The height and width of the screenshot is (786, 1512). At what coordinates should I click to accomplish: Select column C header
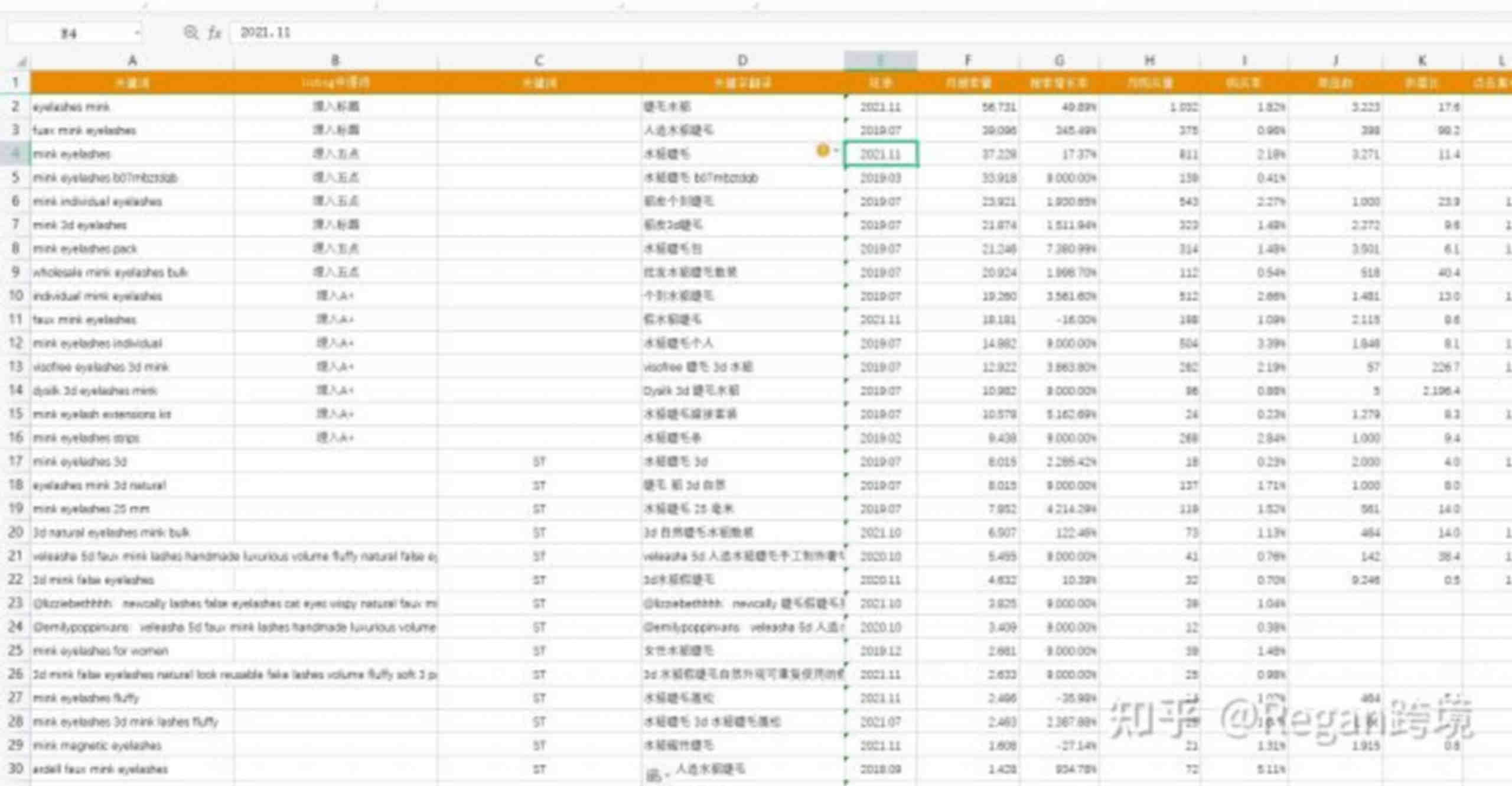pos(539,60)
